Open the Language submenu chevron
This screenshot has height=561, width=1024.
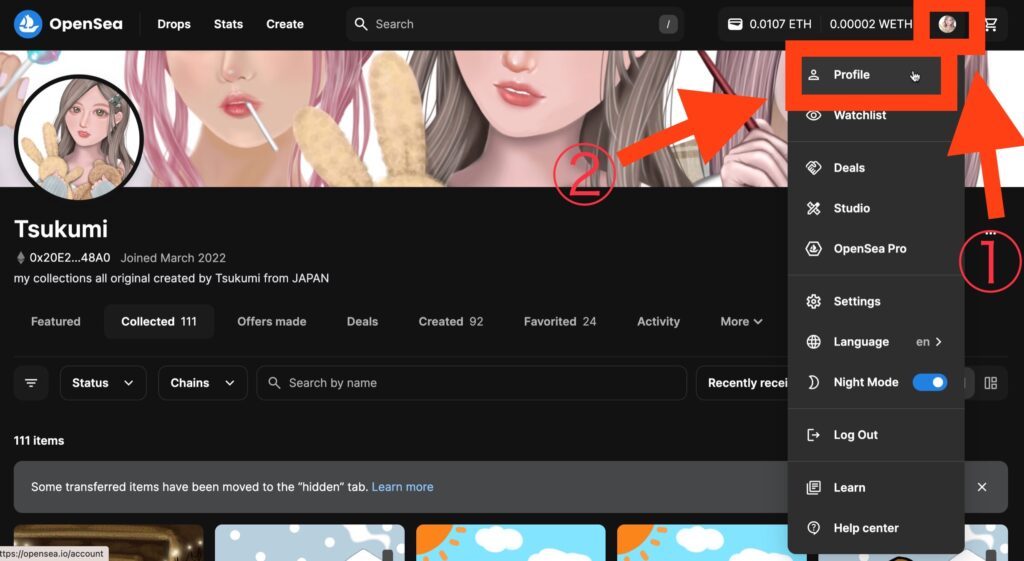tap(938, 342)
